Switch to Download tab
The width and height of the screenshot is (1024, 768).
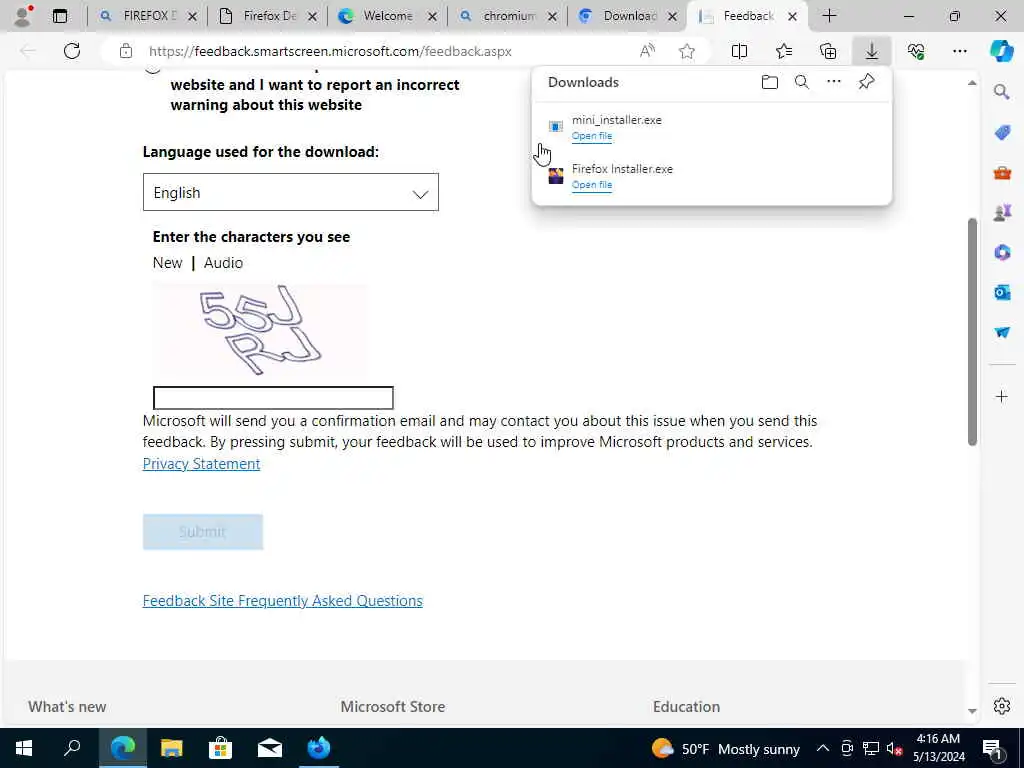coord(628,16)
